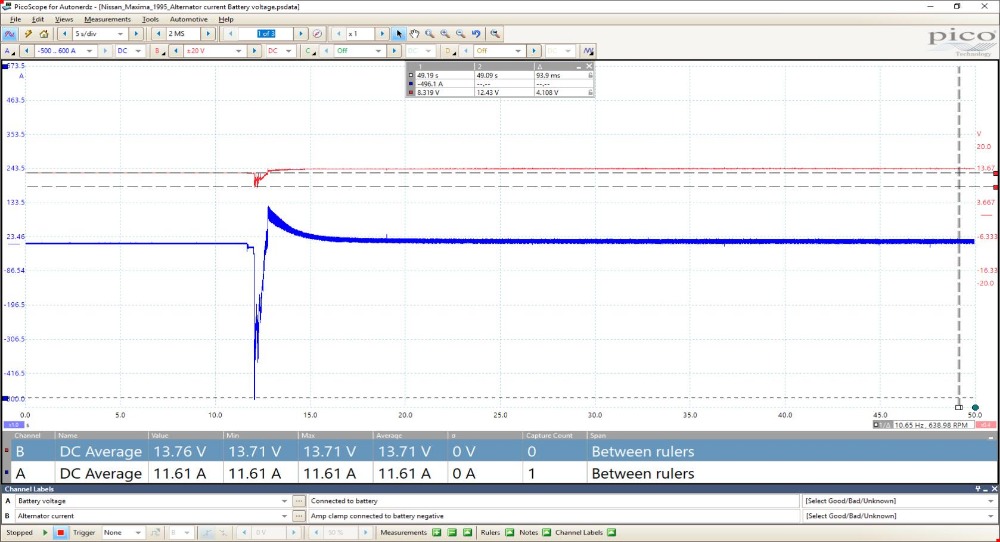The width and height of the screenshot is (1000, 542).
Task: Toggle the Notes panel display
Action: tap(546, 533)
